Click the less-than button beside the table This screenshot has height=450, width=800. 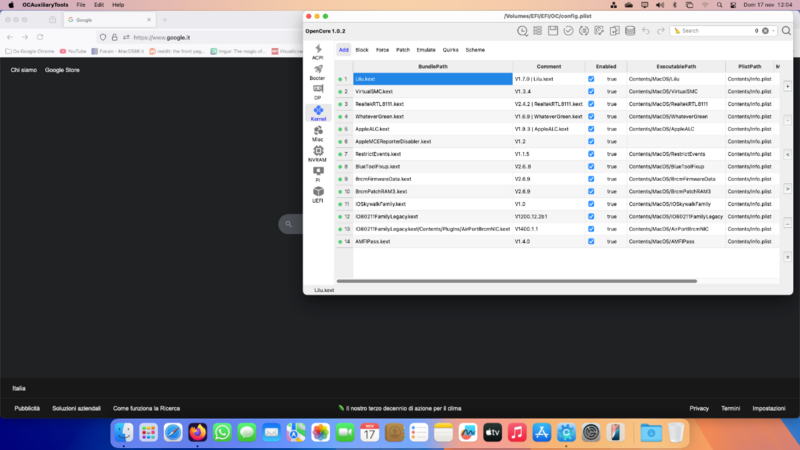click(x=787, y=155)
